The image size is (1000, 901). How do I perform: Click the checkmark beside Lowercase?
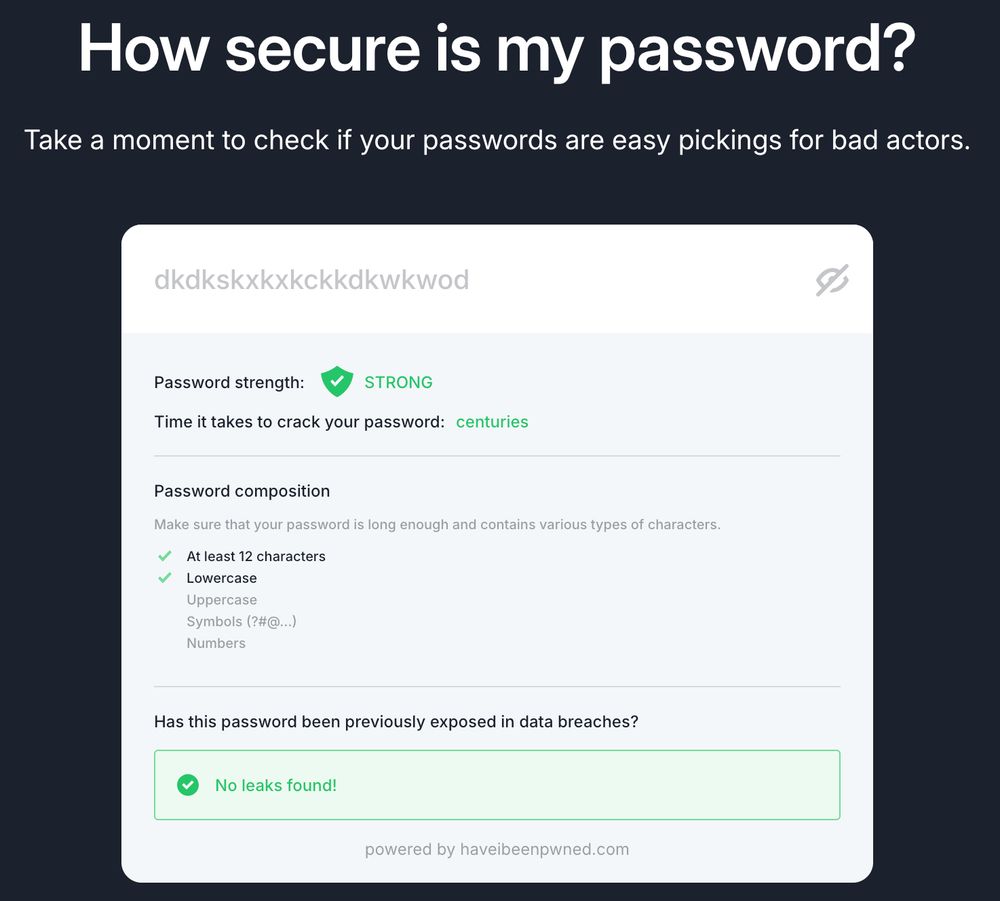click(165, 578)
